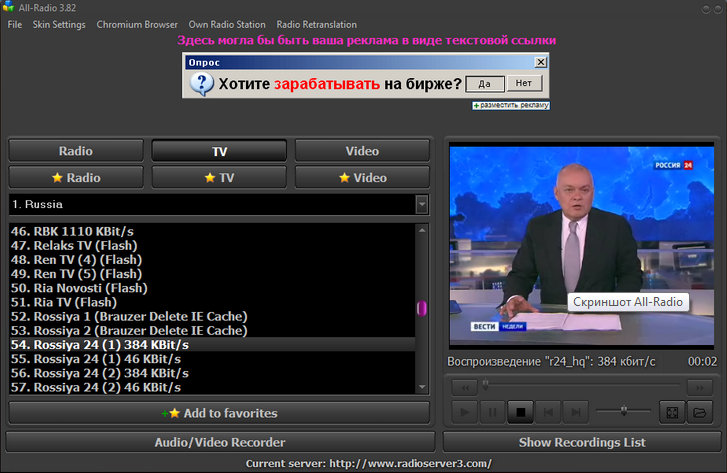Select 53. Rossiya 2 channel
The width and height of the screenshot is (727, 473).
click(x=212, y=330)
